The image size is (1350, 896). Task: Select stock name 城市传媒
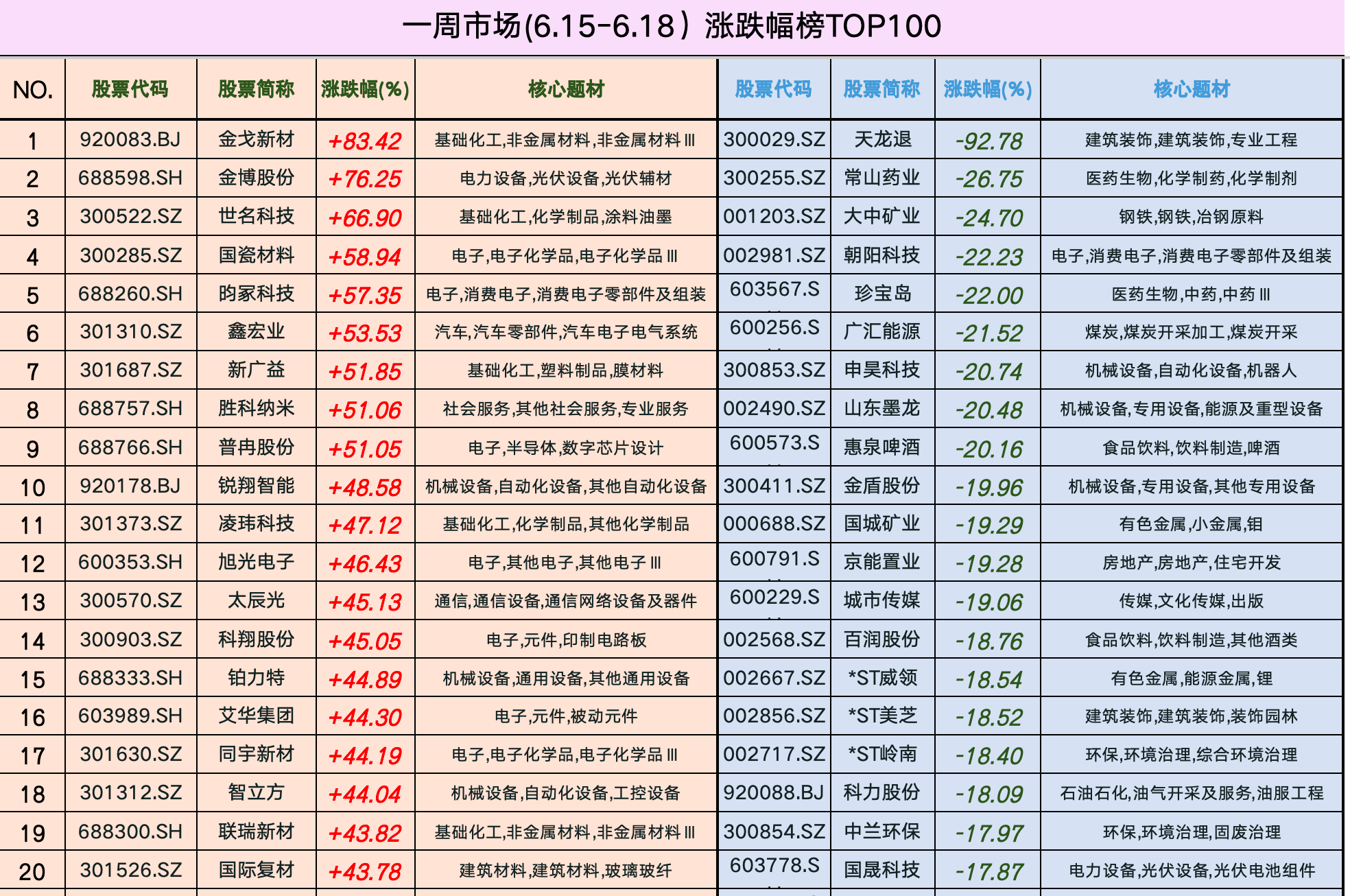pos(882,600)
